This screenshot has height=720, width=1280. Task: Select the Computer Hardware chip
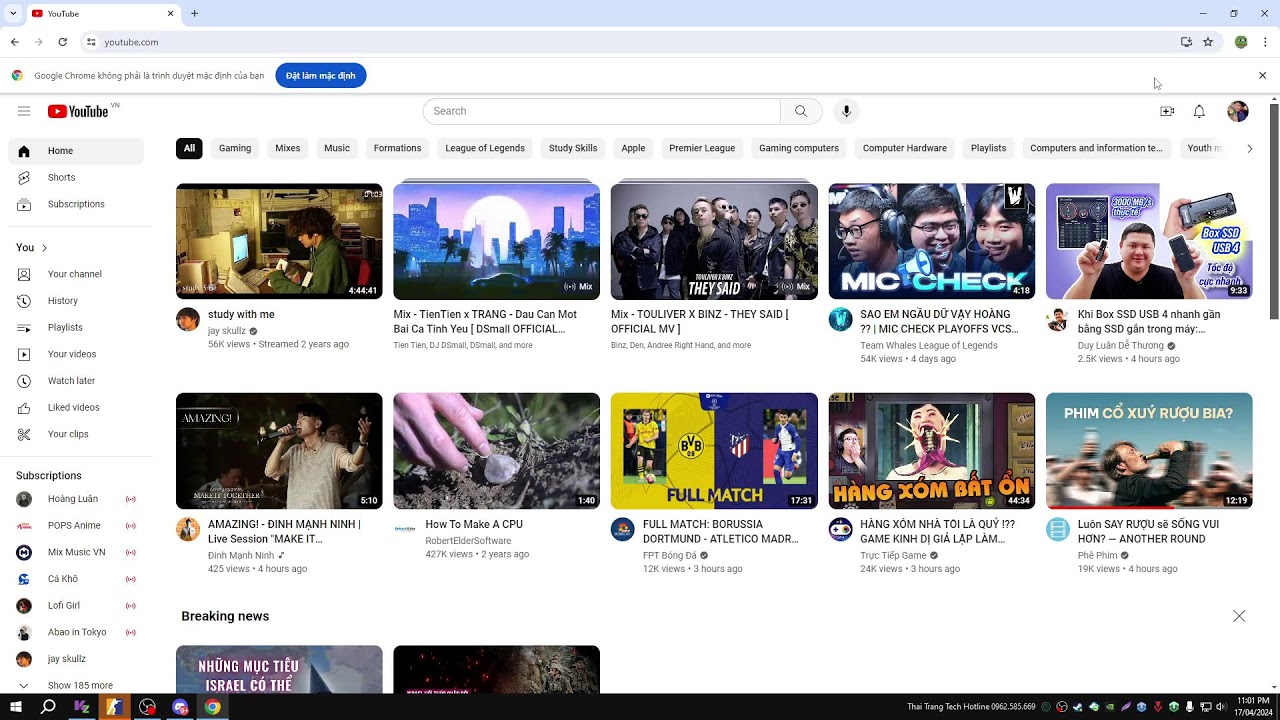point(905,148)
